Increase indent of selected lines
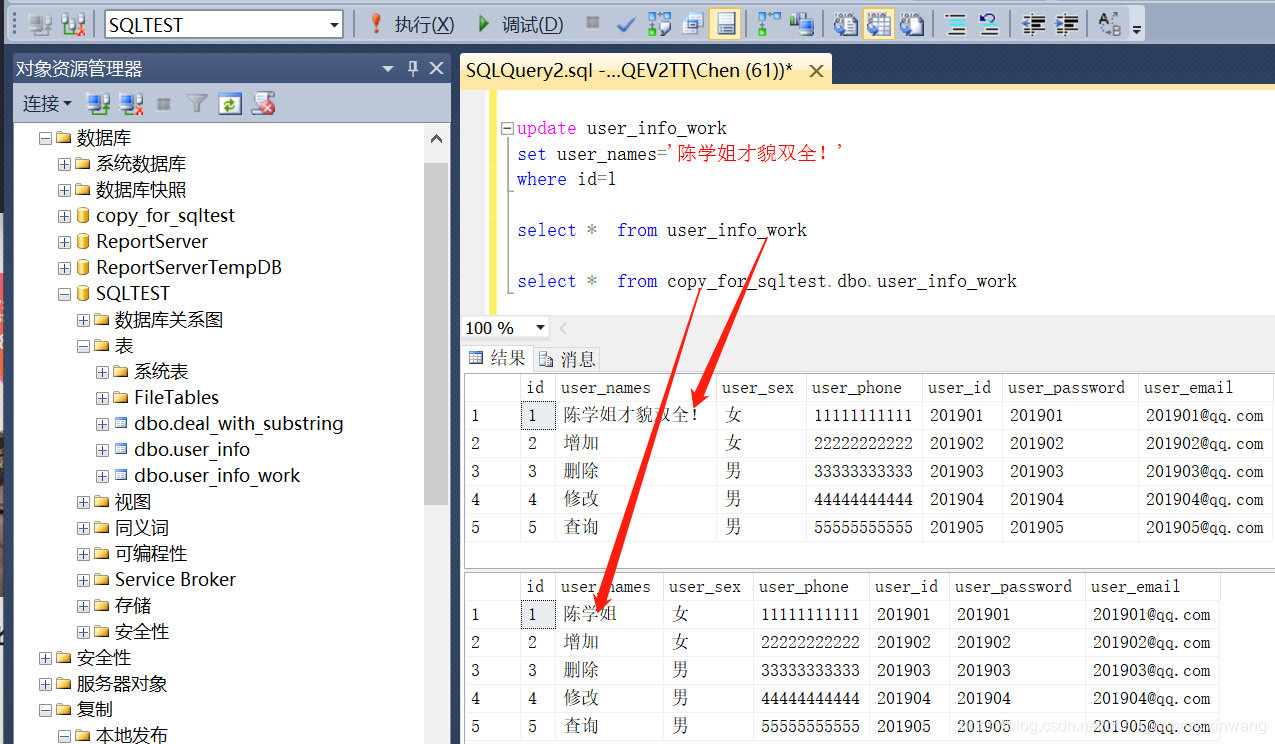 (x=1067, y=24)
